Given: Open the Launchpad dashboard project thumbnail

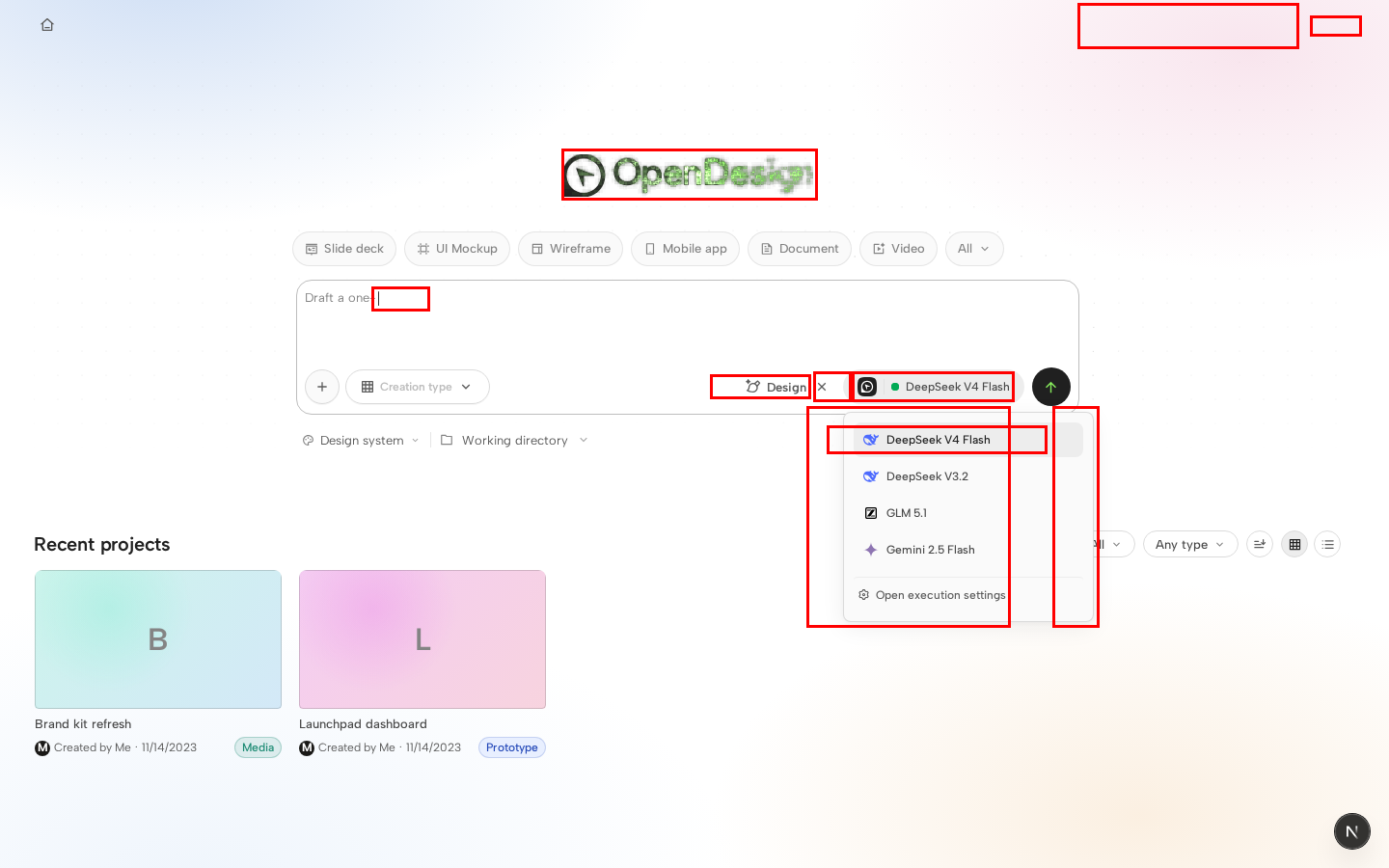Looking at the screenshot, I should 422,639.
